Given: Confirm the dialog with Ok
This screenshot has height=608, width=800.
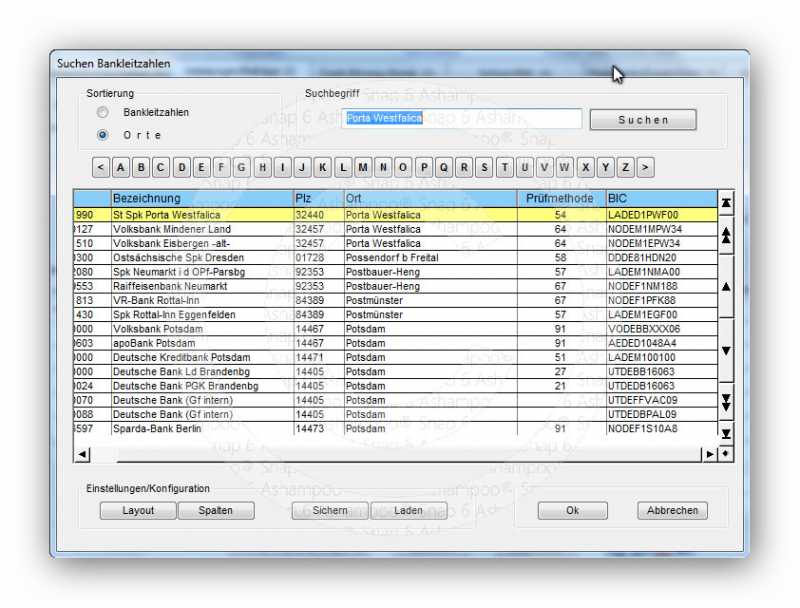Looking at the screenshot, I should click(572, 510).
